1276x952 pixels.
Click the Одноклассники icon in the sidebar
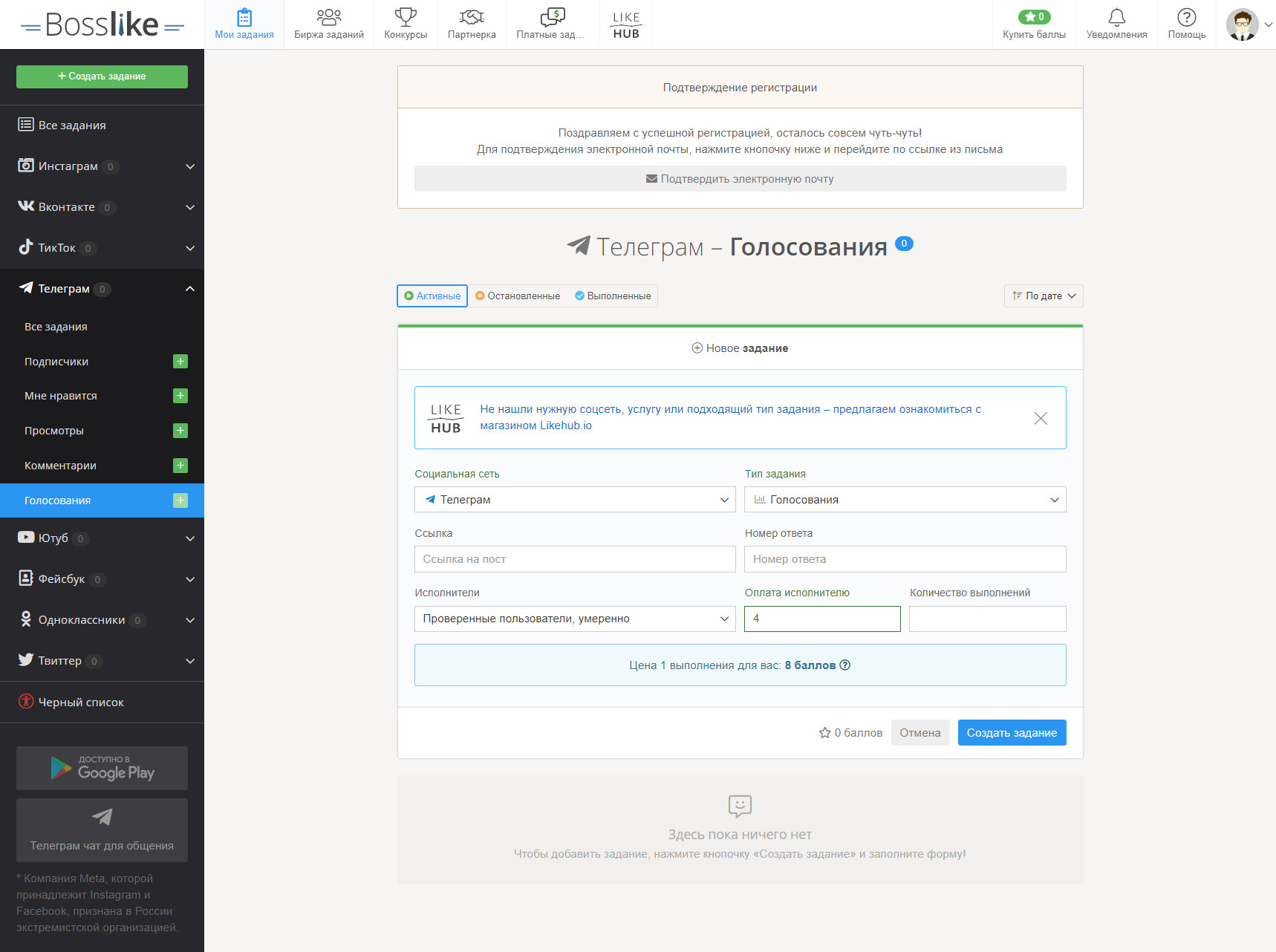(x=26, y=619)
